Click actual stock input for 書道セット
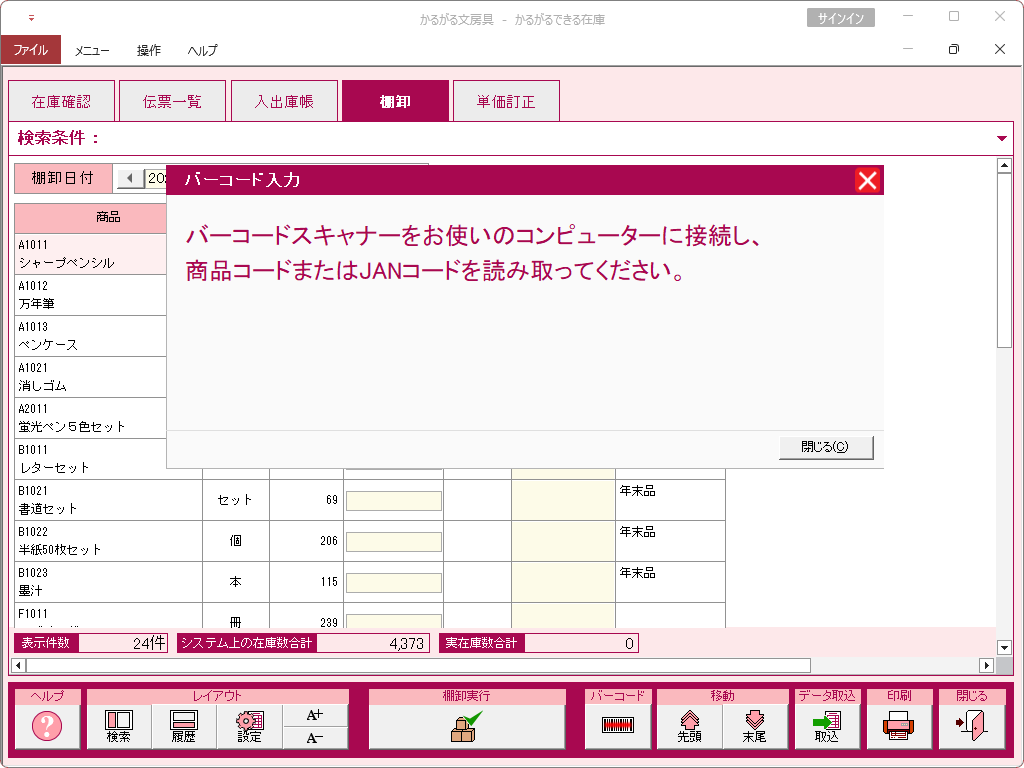 pyautogui.click(x=394, y=501)
